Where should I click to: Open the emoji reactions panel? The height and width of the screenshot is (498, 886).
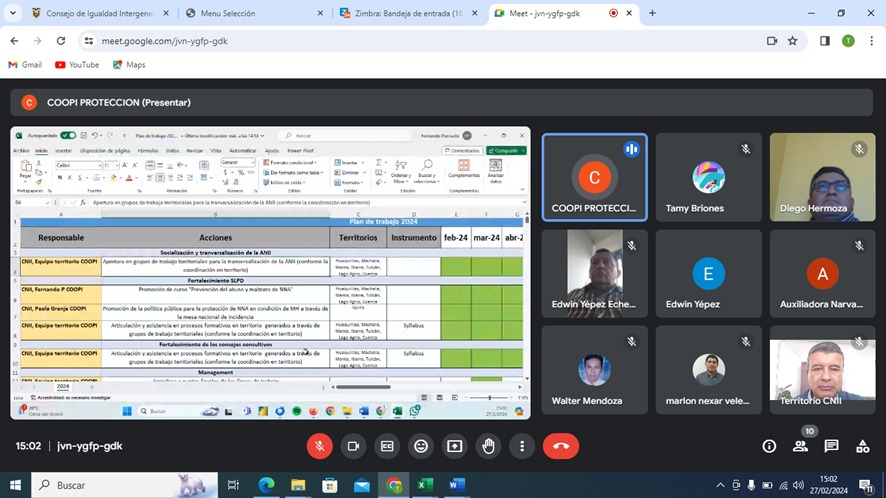pyautogui.click(x=421, y=446)
